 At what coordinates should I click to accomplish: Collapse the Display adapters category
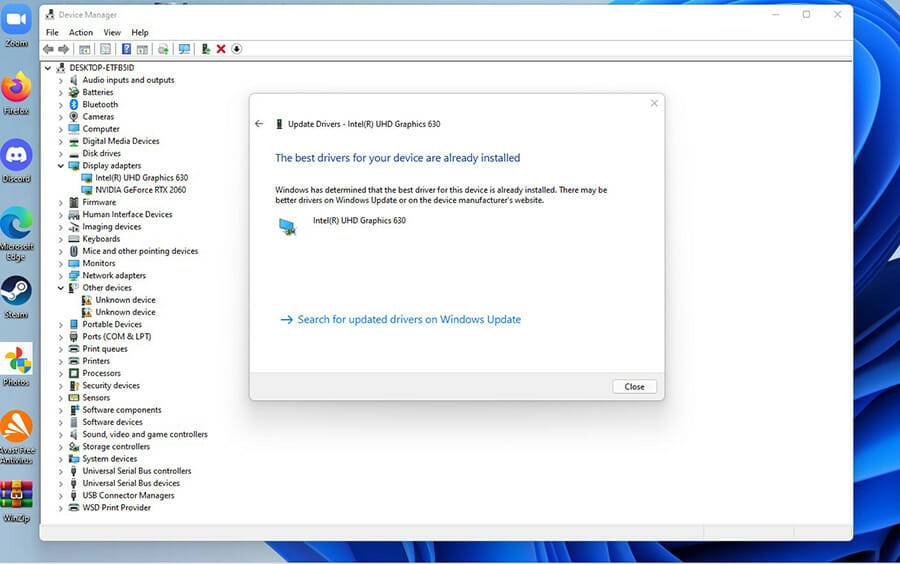pyautogui.click(x=61, y=166)
